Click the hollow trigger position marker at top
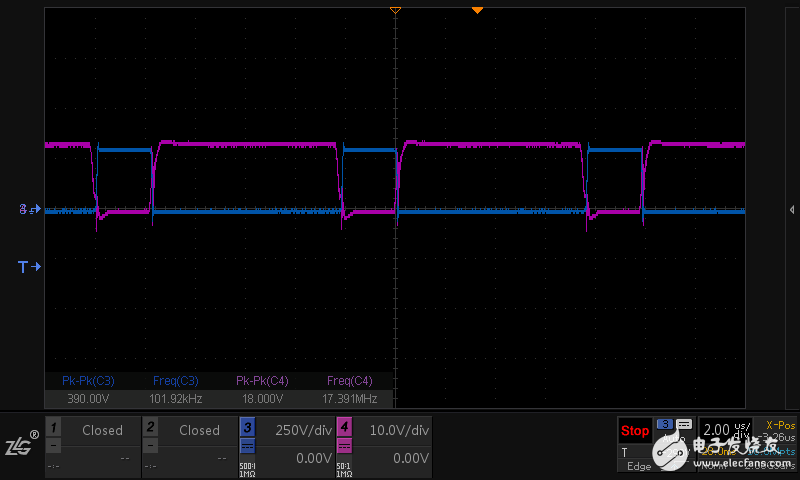The height and width of the screenshot is (480, 800). [x=395, y=10]
